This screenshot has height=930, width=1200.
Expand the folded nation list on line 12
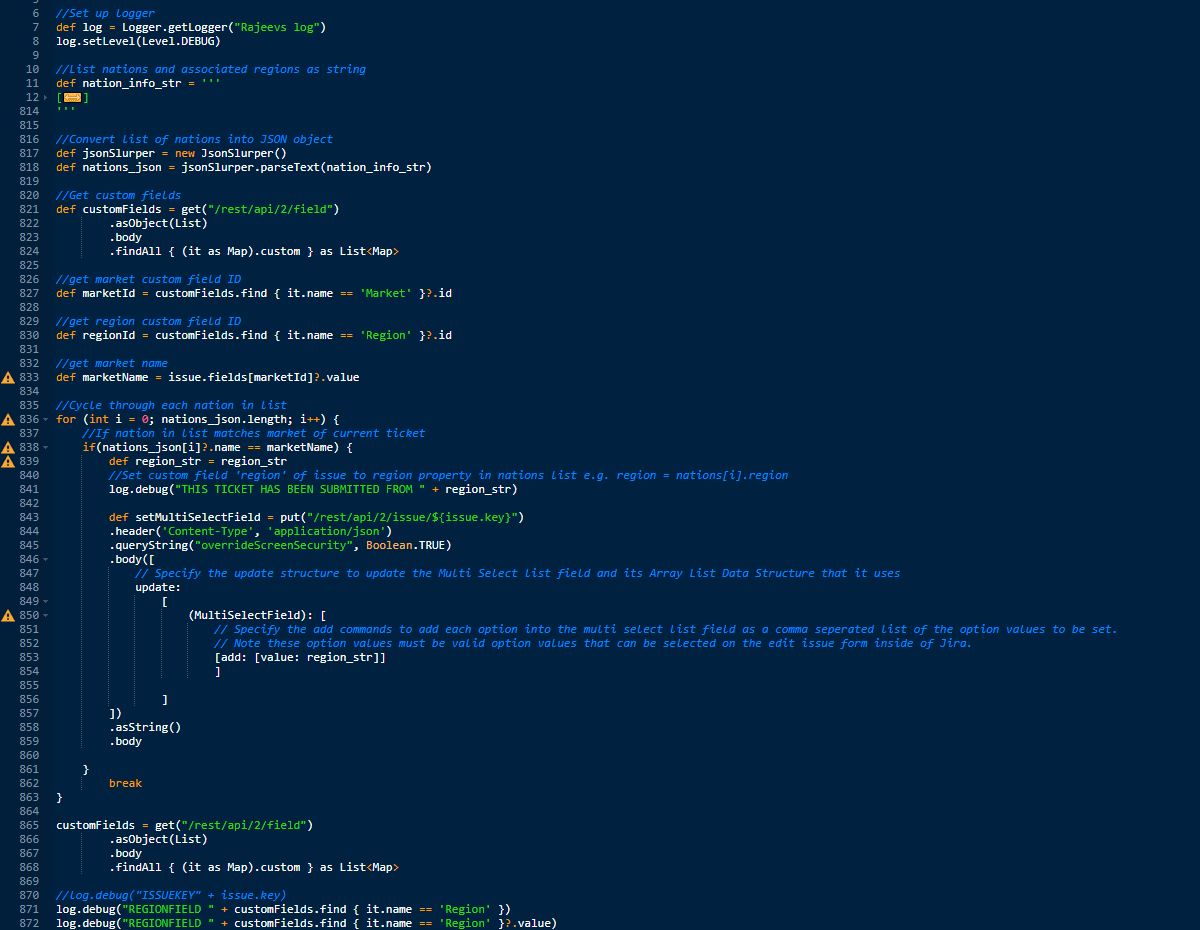coord(45,96)
